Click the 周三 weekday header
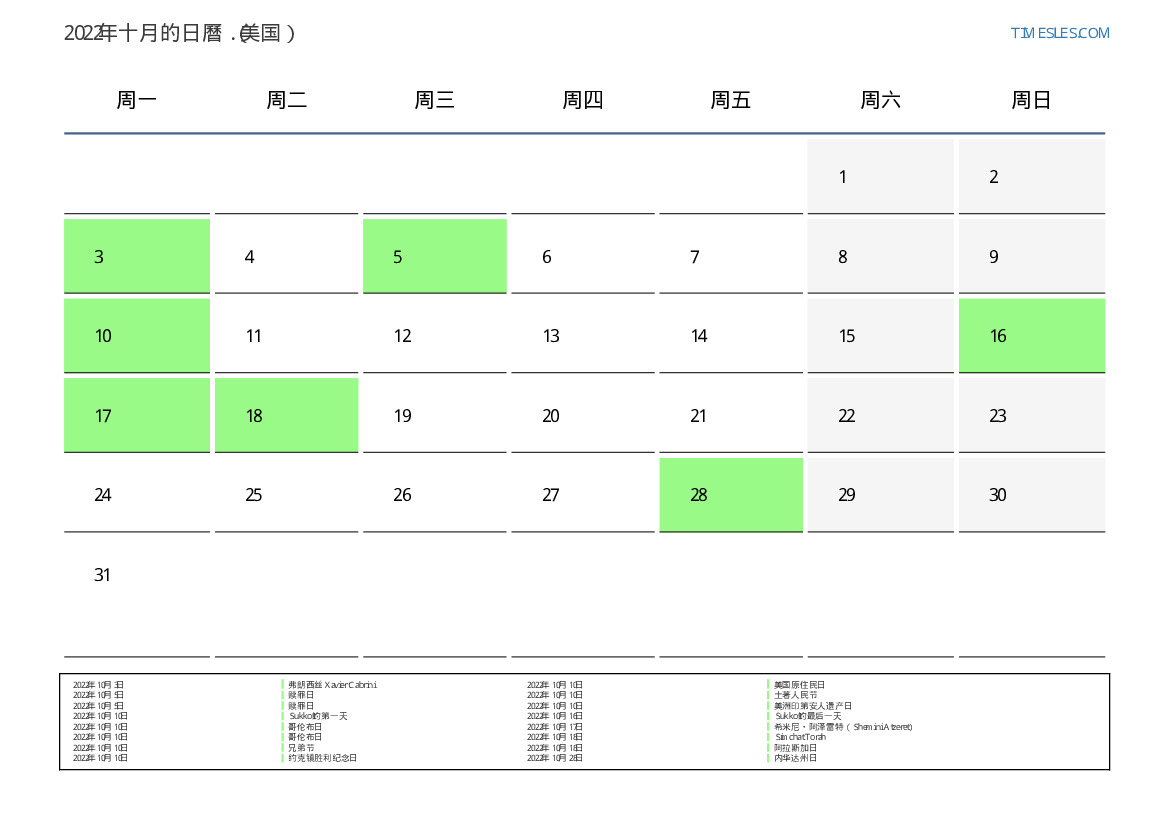Viewport: 1169px width, 827px height. tap(434, 100)
